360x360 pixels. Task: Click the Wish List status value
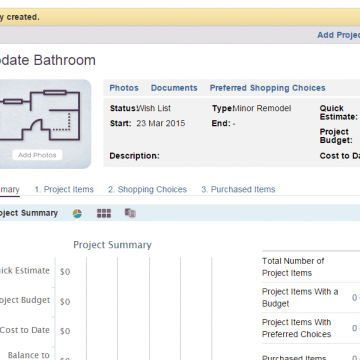point(154,108)
